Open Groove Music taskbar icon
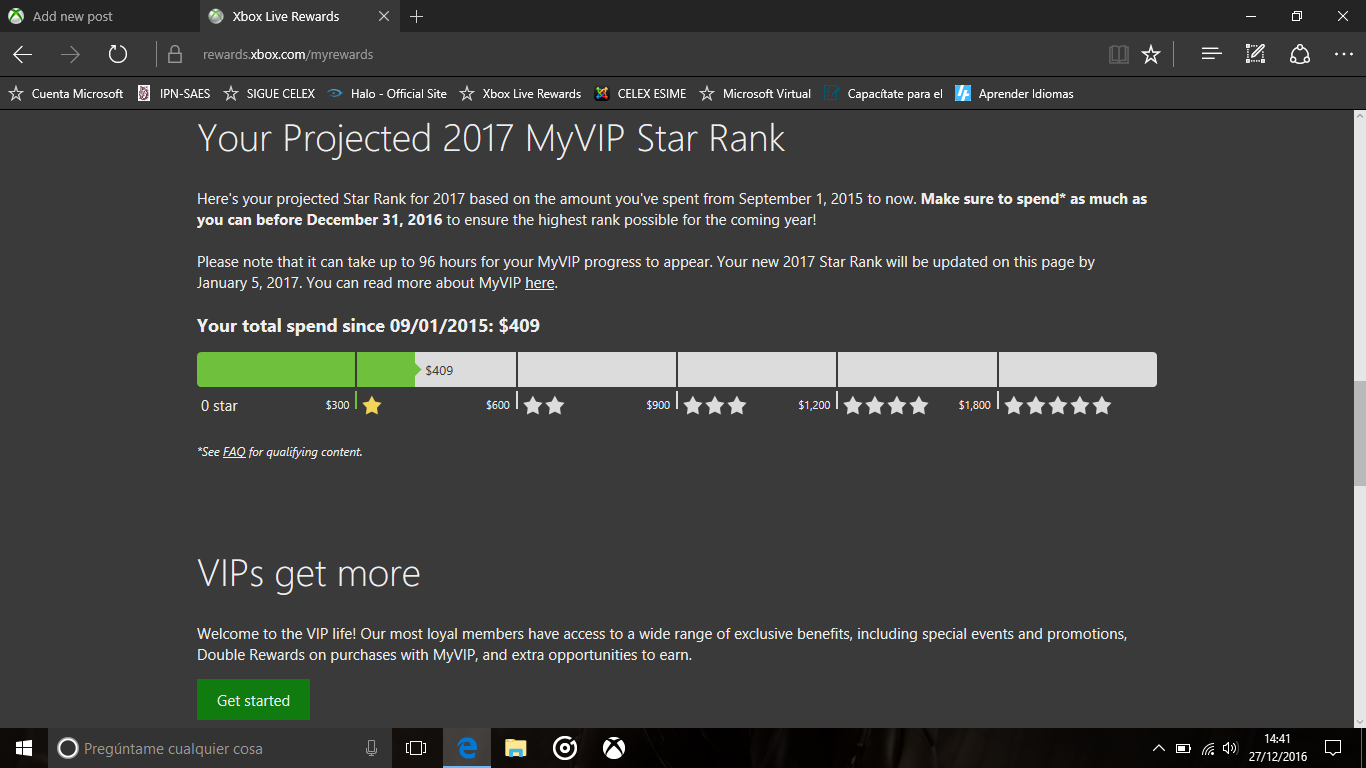 tap(565, 748)
